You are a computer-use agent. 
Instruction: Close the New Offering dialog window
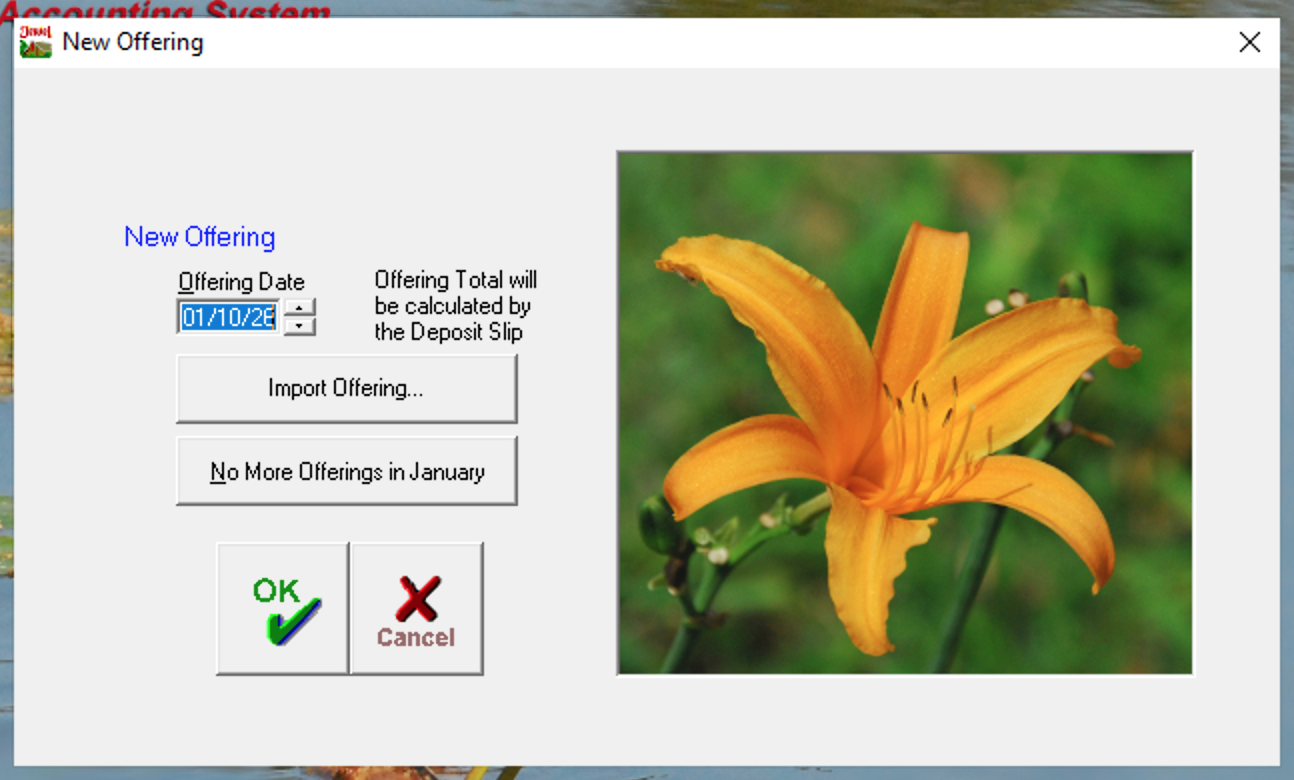pos(1249,42)
